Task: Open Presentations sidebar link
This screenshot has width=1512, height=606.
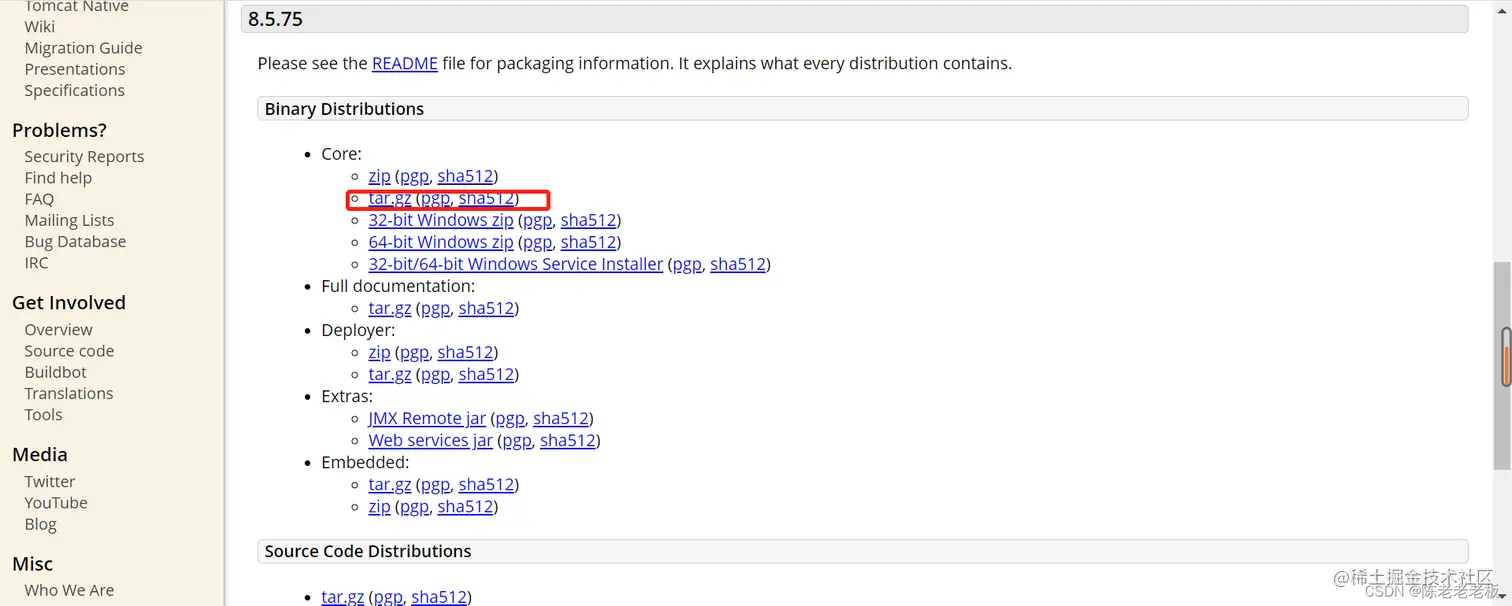Action: pyautogui.click(x=75, y=69)
